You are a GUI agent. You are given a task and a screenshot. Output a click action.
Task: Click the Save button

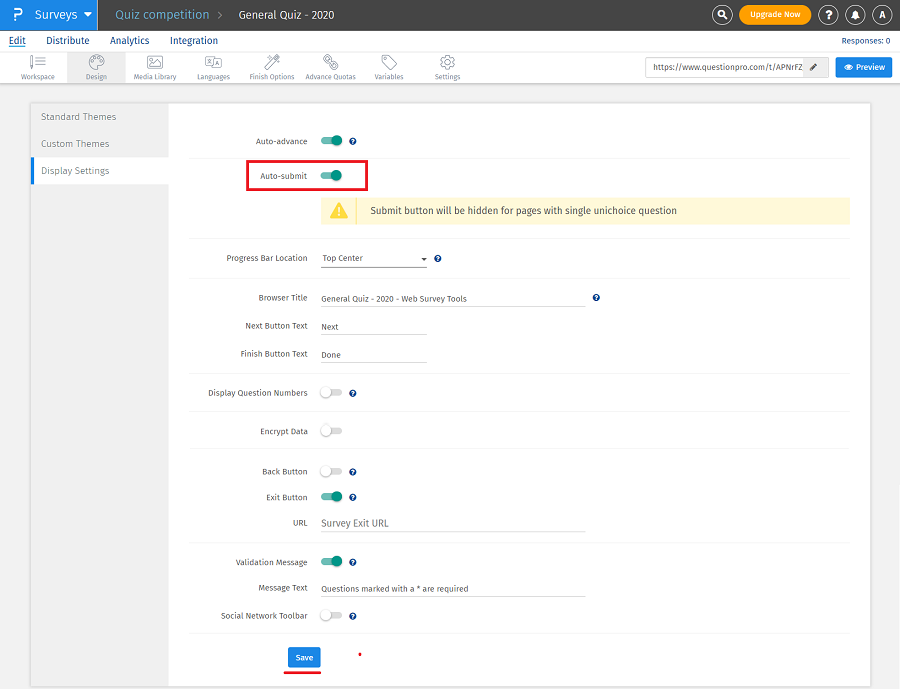304,657
